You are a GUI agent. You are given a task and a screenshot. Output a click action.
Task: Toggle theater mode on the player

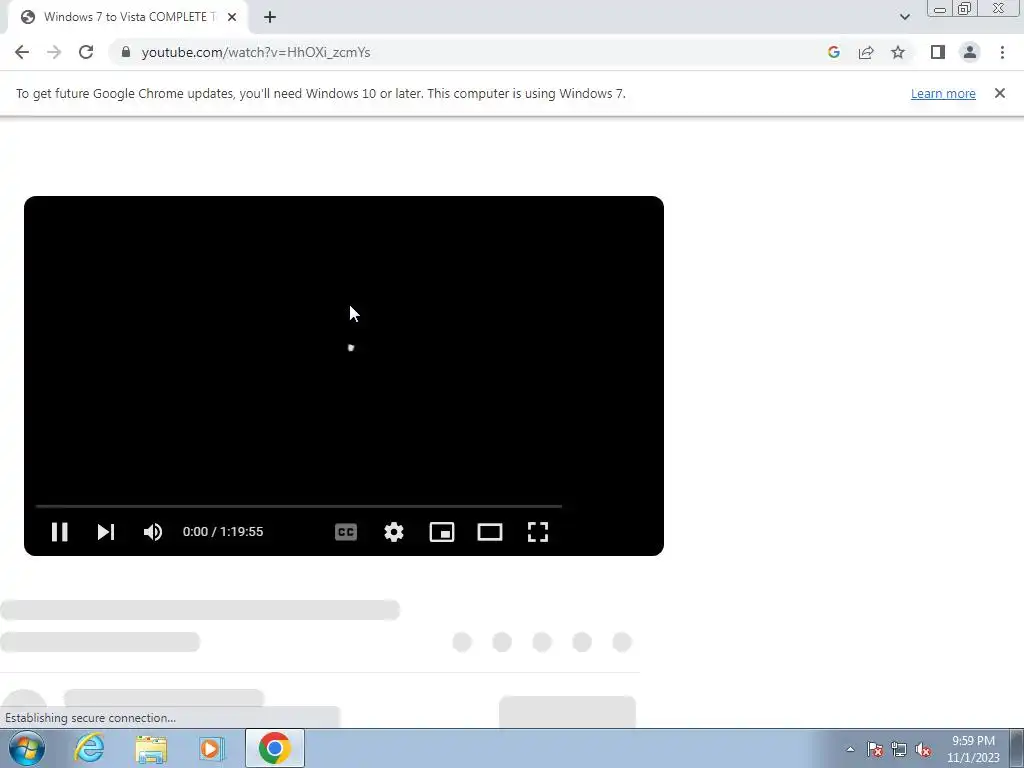coord(490,532)
